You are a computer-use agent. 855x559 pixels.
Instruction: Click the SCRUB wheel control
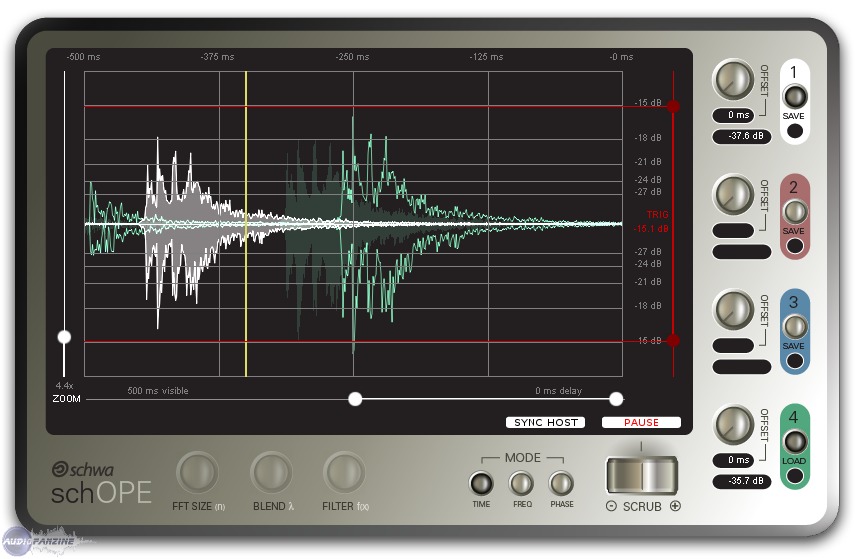[642, 476]
